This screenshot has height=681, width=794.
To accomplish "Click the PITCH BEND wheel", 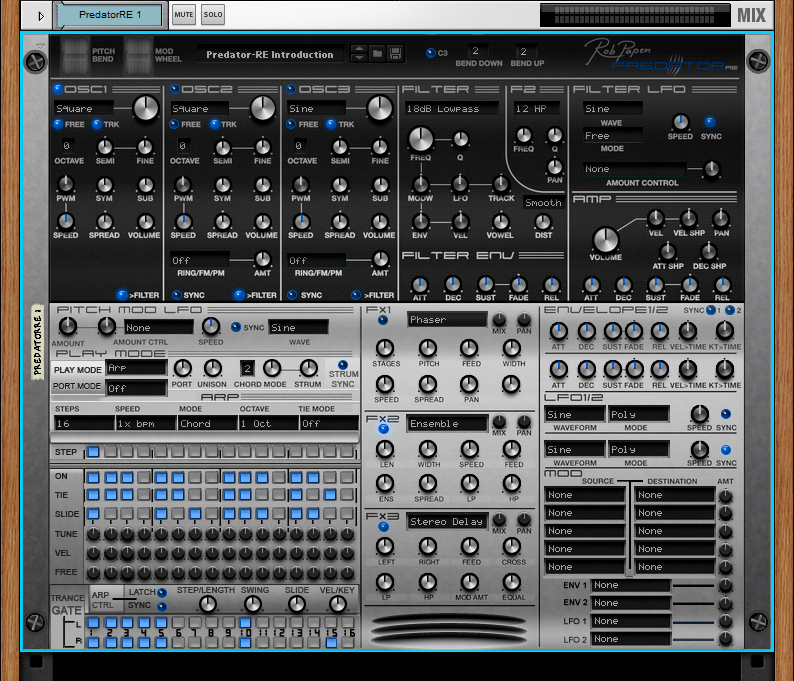I will coord(75,55).
